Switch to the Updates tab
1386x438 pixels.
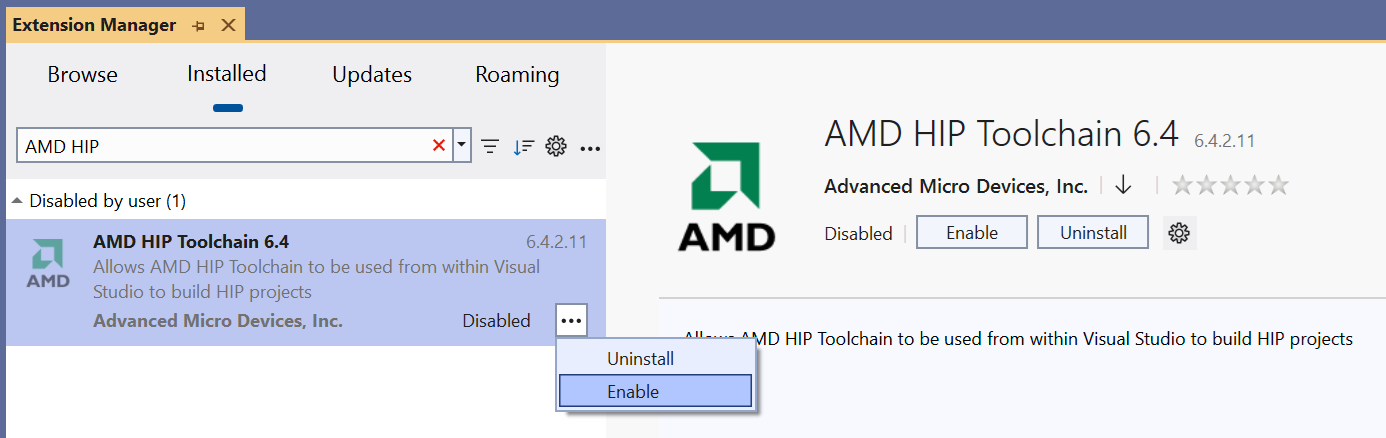click(x=372, y=75)
